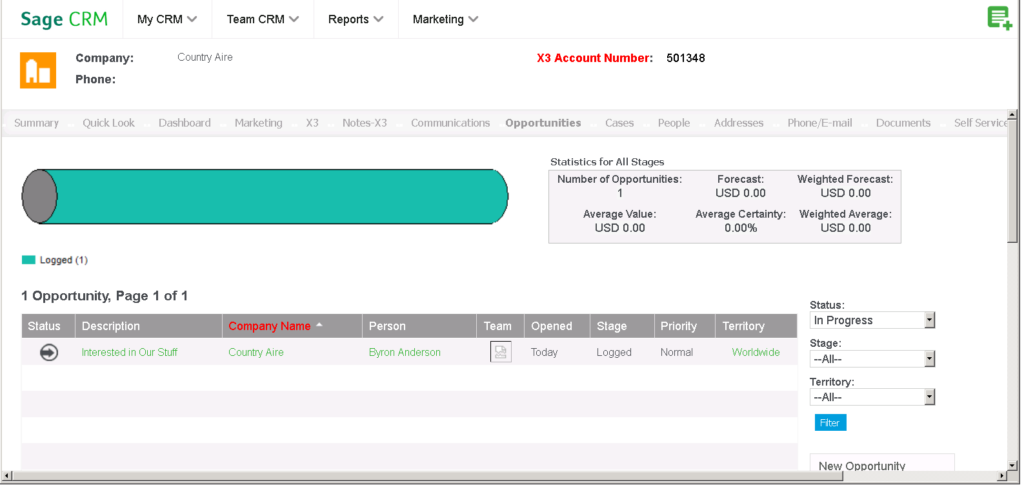This screenshot has width=1024, height=487.
Task: Click the Worldwide territory link
Action: point(756,353)
